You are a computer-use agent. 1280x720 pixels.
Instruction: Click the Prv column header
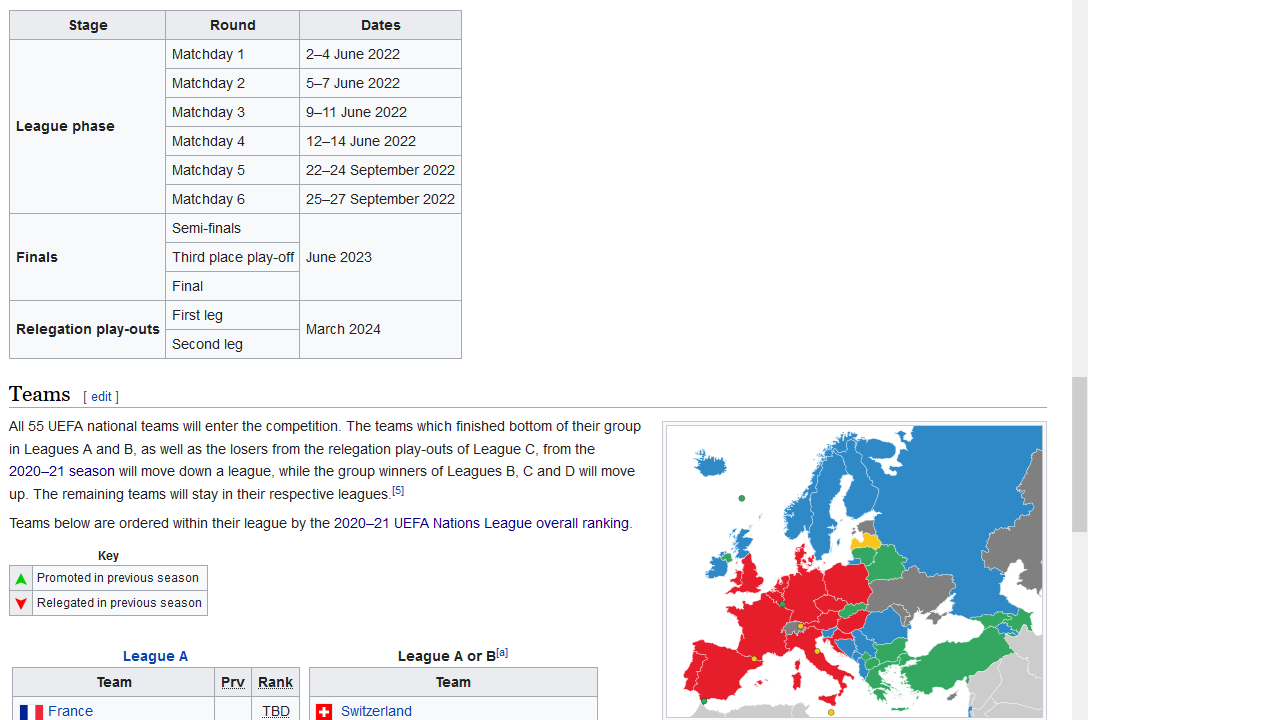(x=233, y=682)
